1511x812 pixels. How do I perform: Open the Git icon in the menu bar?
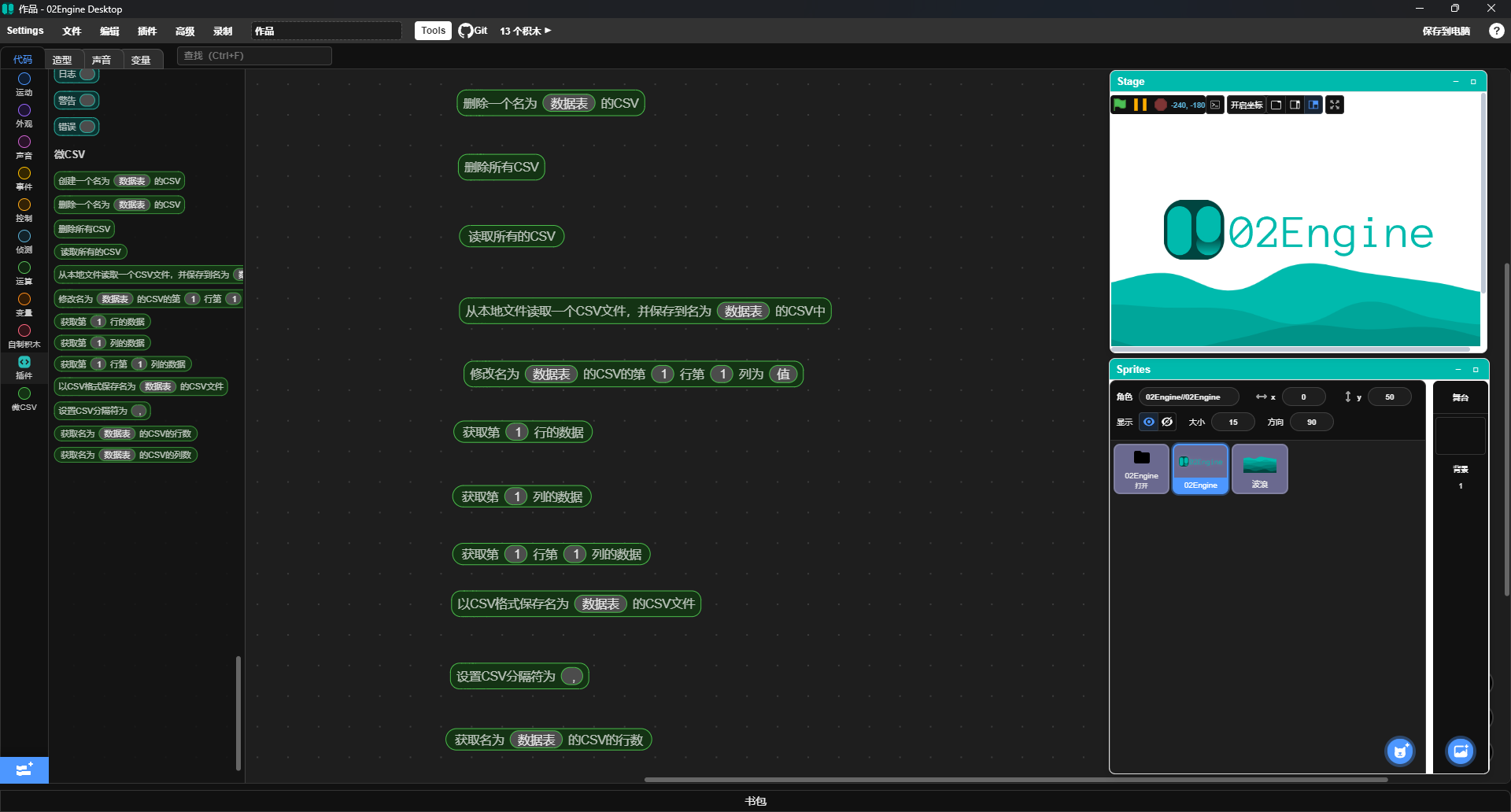pyautogui.click(x=473, y=31)
